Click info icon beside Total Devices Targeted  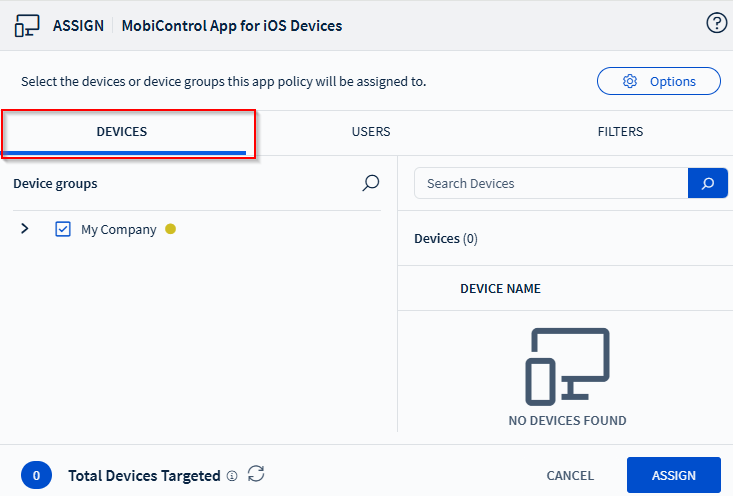[232, 476]
